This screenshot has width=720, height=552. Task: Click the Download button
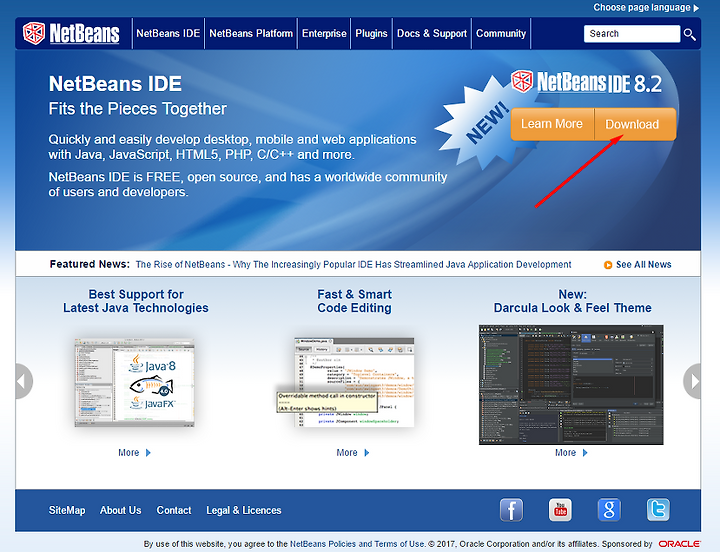click(x=635, y=124)
